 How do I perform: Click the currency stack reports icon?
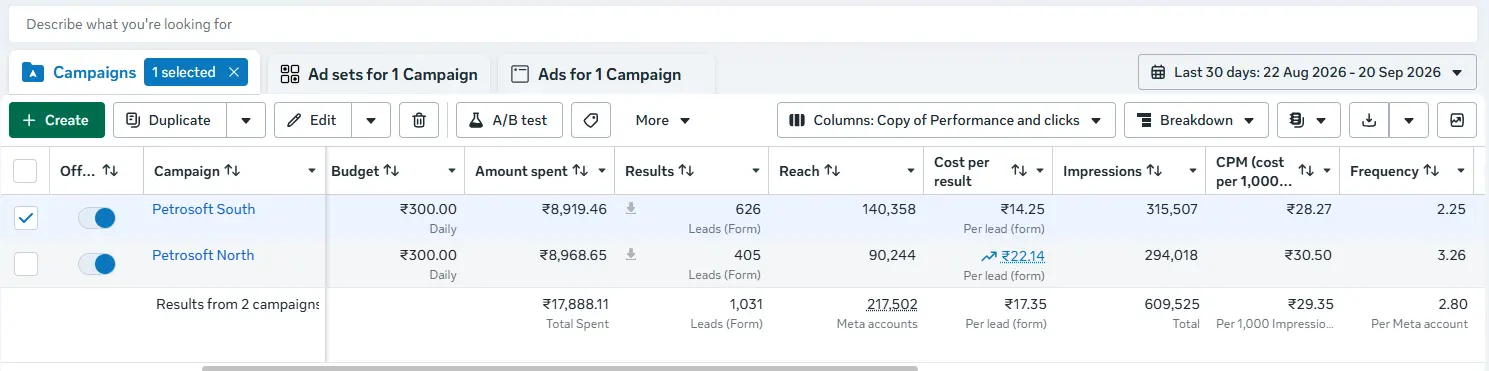(1308, 120)
